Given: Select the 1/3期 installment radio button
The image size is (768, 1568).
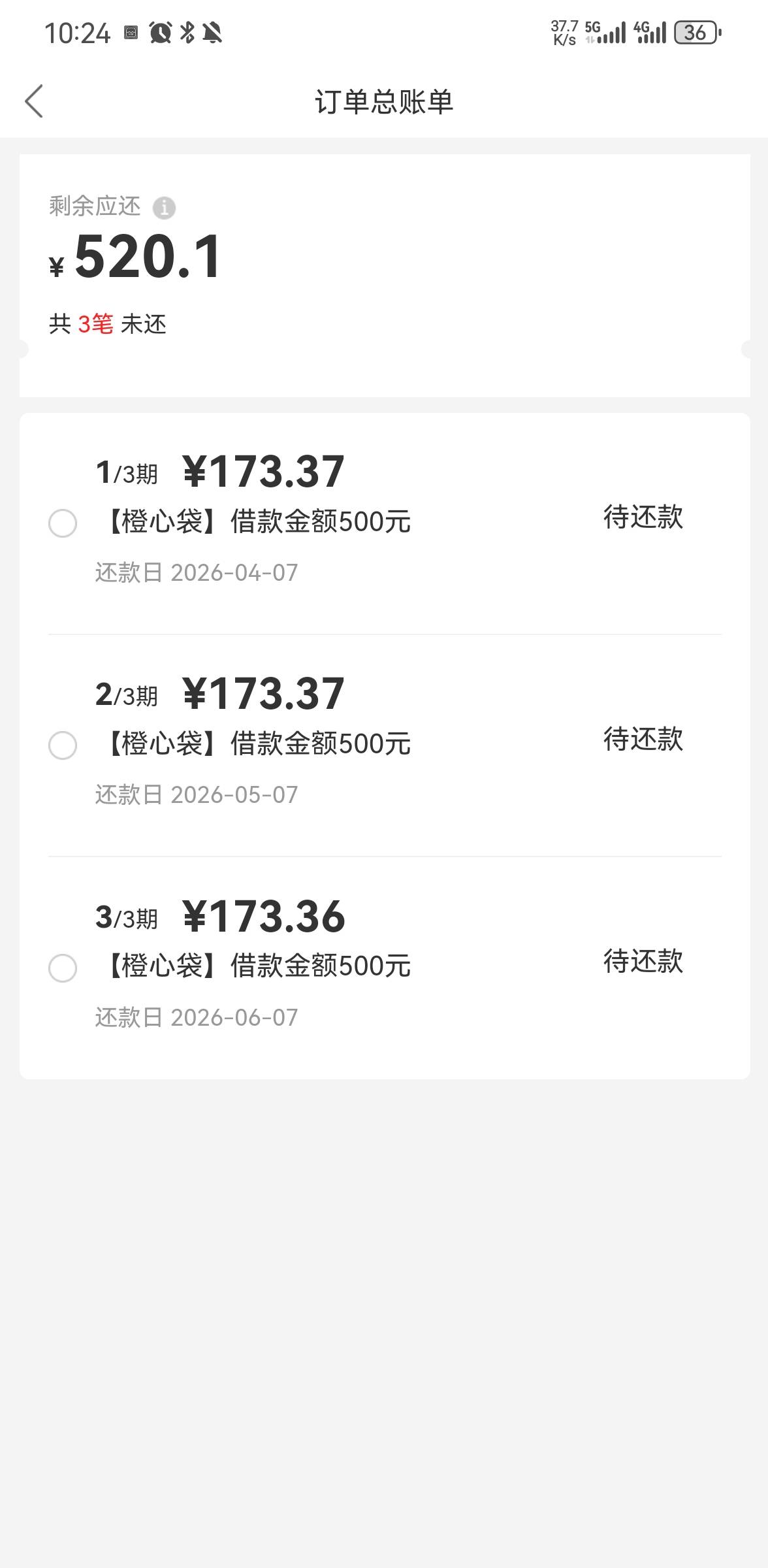Looking at the screenshot, I should click(63, 523).
